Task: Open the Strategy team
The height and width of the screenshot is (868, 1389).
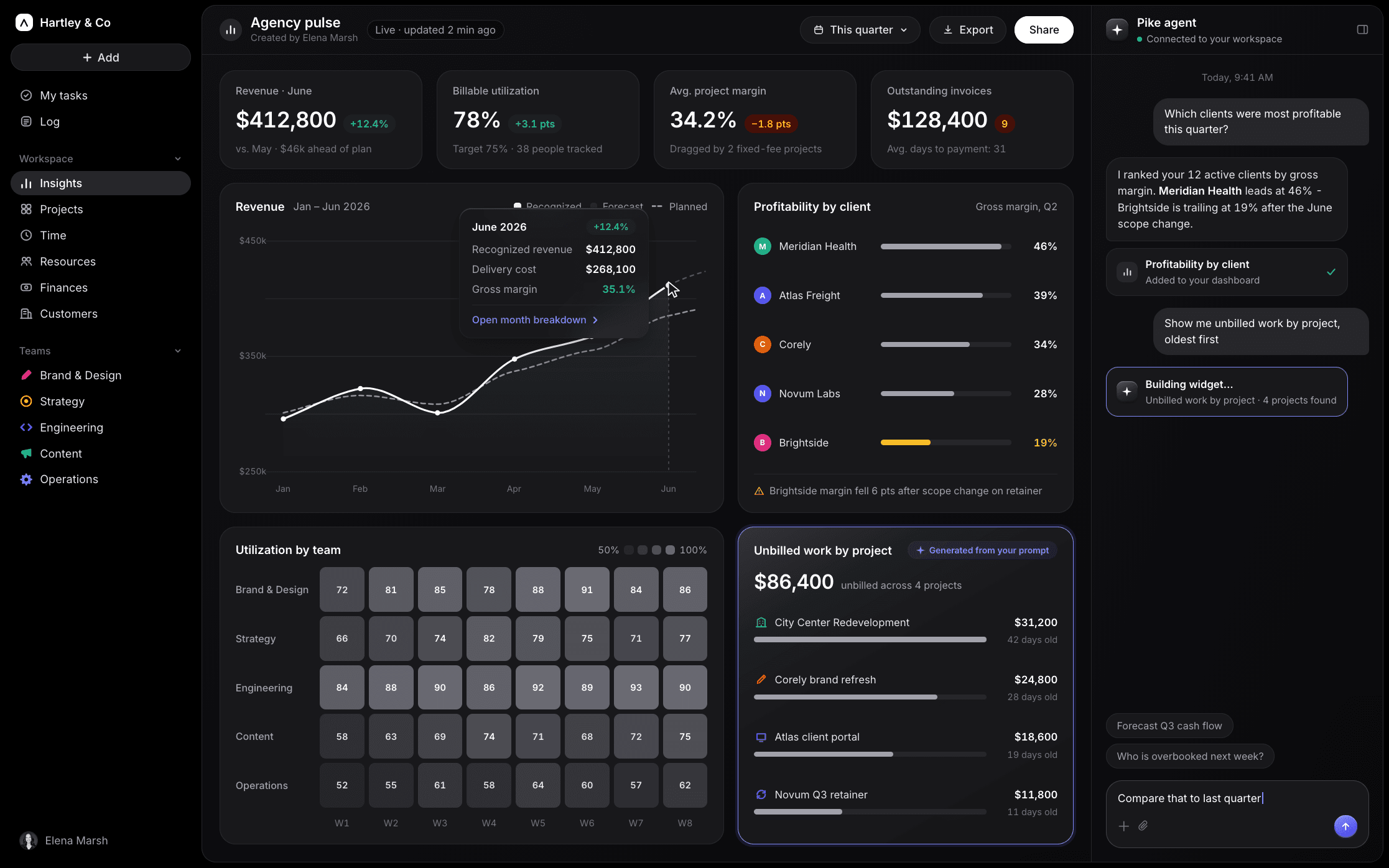Action: [x=101, y=401]
